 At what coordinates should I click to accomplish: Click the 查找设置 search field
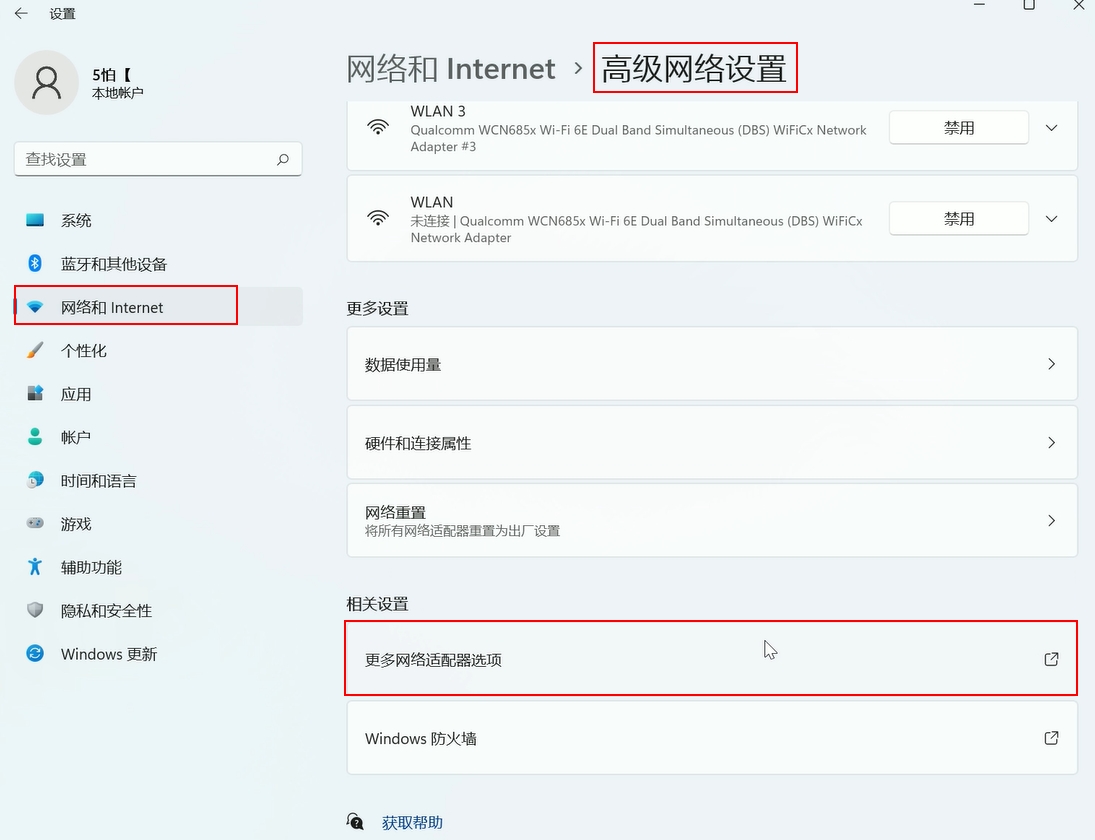(x=145, y=159)
